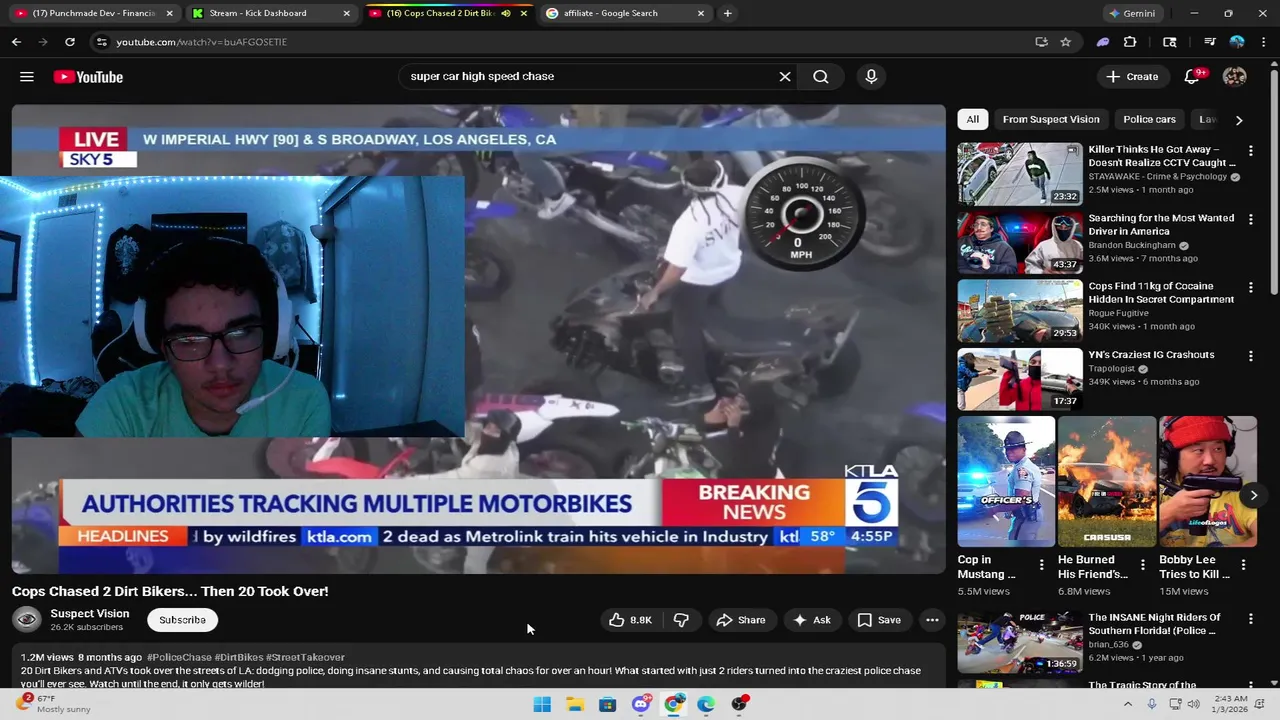
Task: Open the YouTube account avatar menu
Action: tap(1235, 77)
